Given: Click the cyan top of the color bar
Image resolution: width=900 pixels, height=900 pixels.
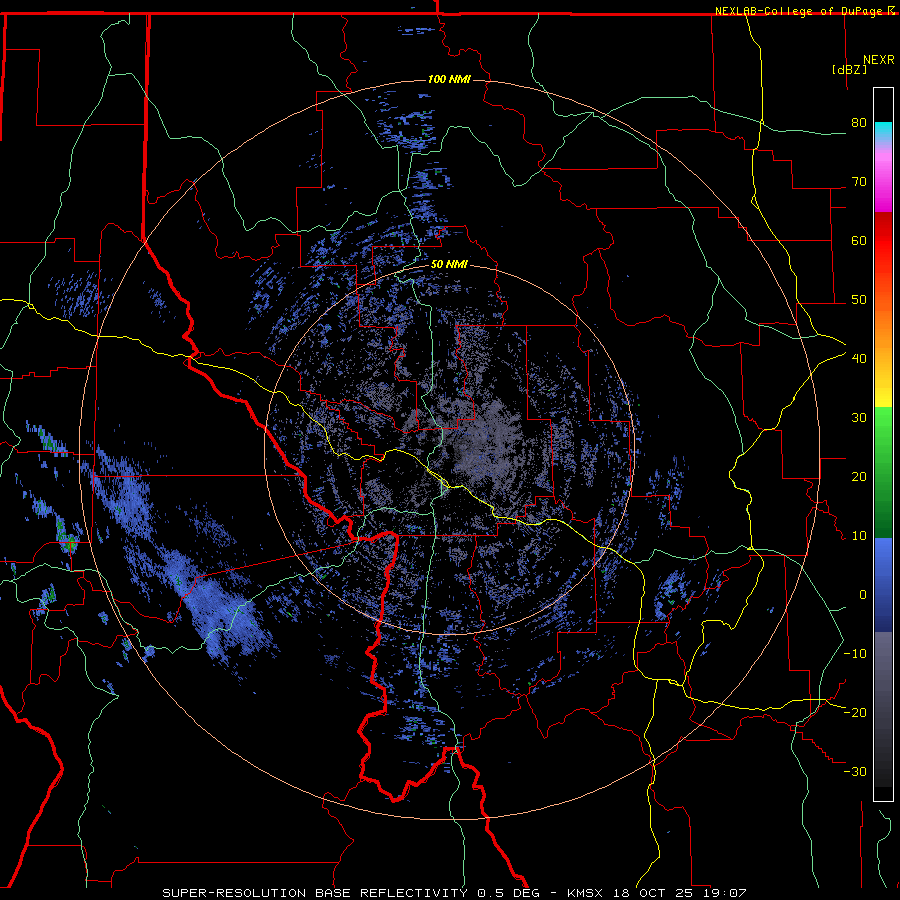Looking at the screenshot, I should (x=883, y=132).
